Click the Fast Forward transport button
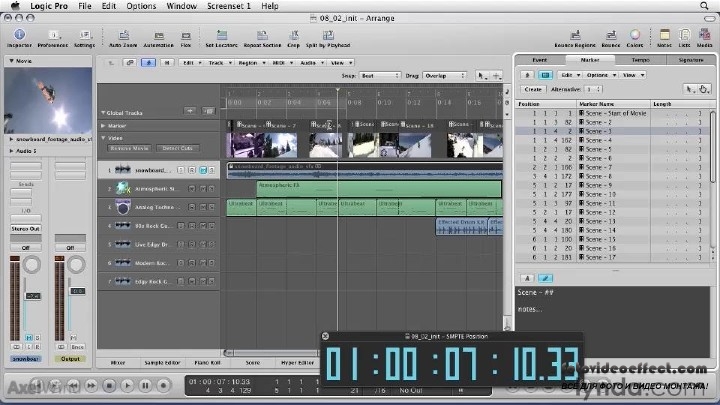The width and height of the screenshot is (720, 405). pos(91,386)
